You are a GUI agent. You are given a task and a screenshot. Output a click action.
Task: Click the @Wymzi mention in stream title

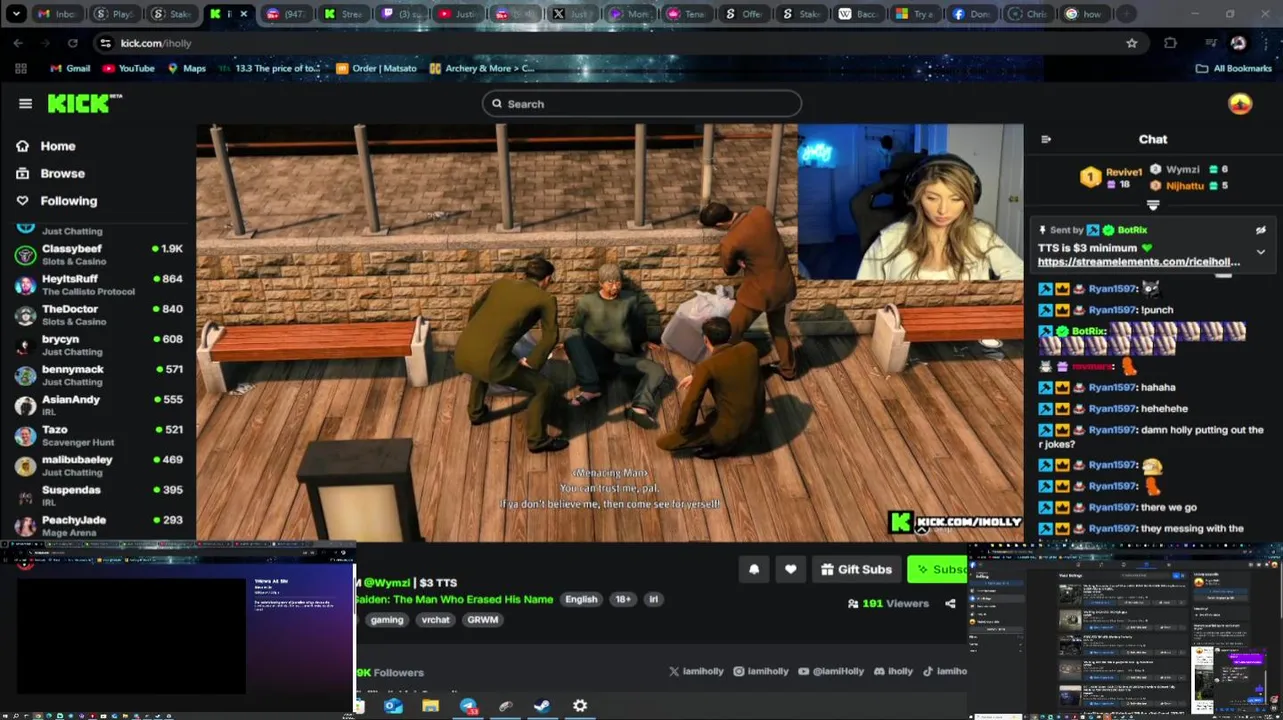[386, 582]
